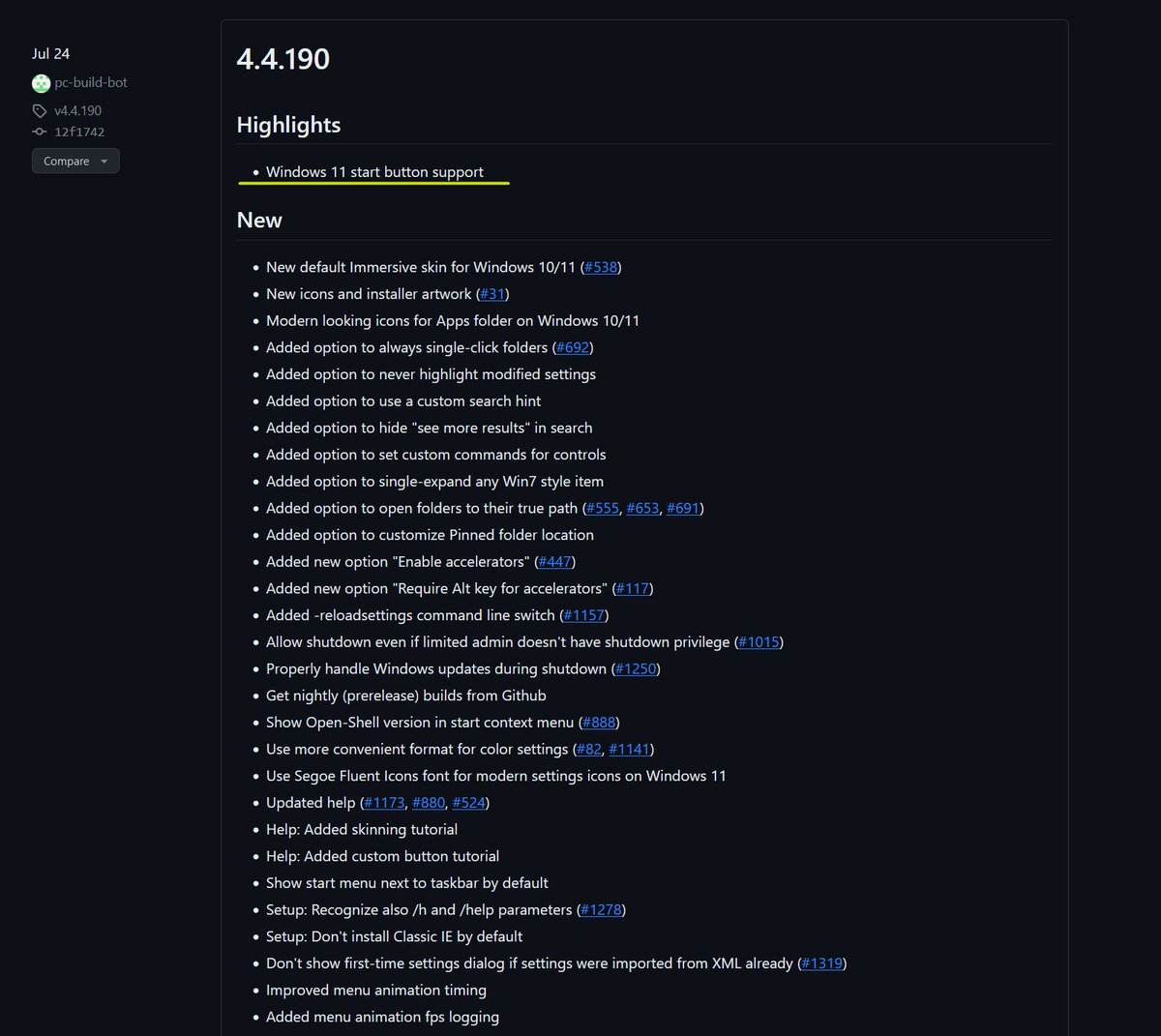Open the v4.4.190 tag link
The width and height of the screenshot is (1161, 1036).
click(77, 111)
